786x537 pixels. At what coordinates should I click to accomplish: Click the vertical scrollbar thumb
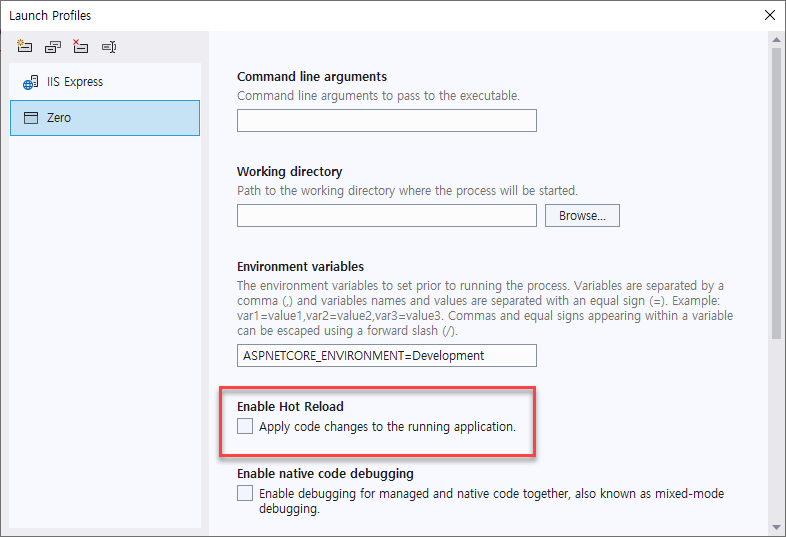pos(775,190)
